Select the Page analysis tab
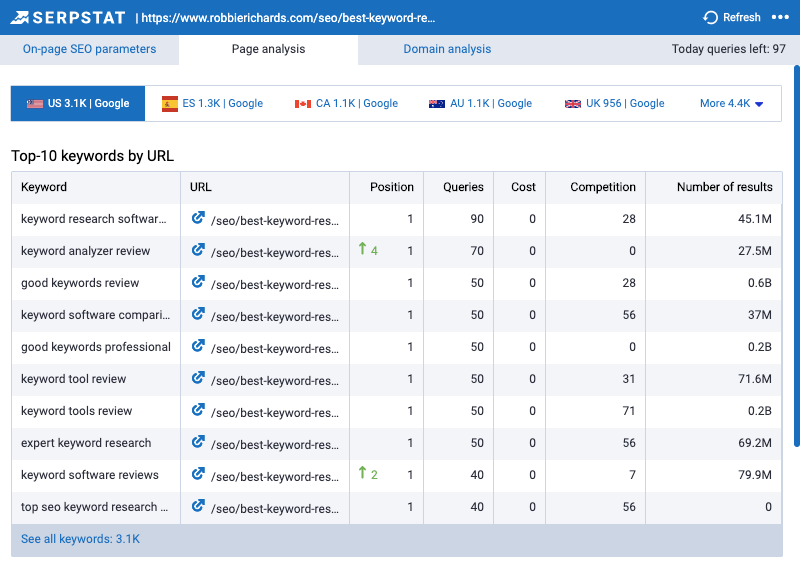 [x=268, y=49]
